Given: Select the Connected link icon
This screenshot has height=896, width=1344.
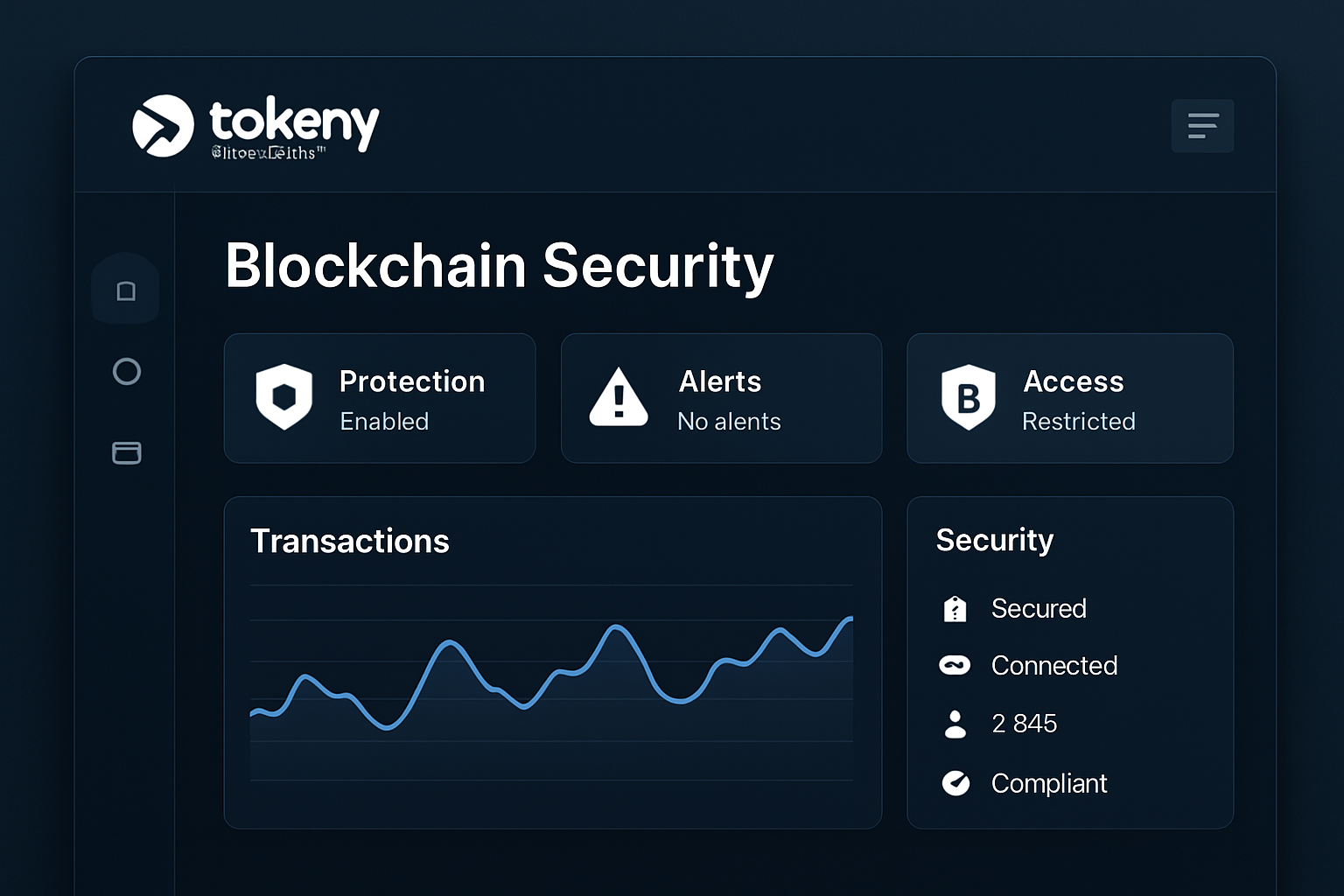Looking at the screenshot, I should click(955, 665).
